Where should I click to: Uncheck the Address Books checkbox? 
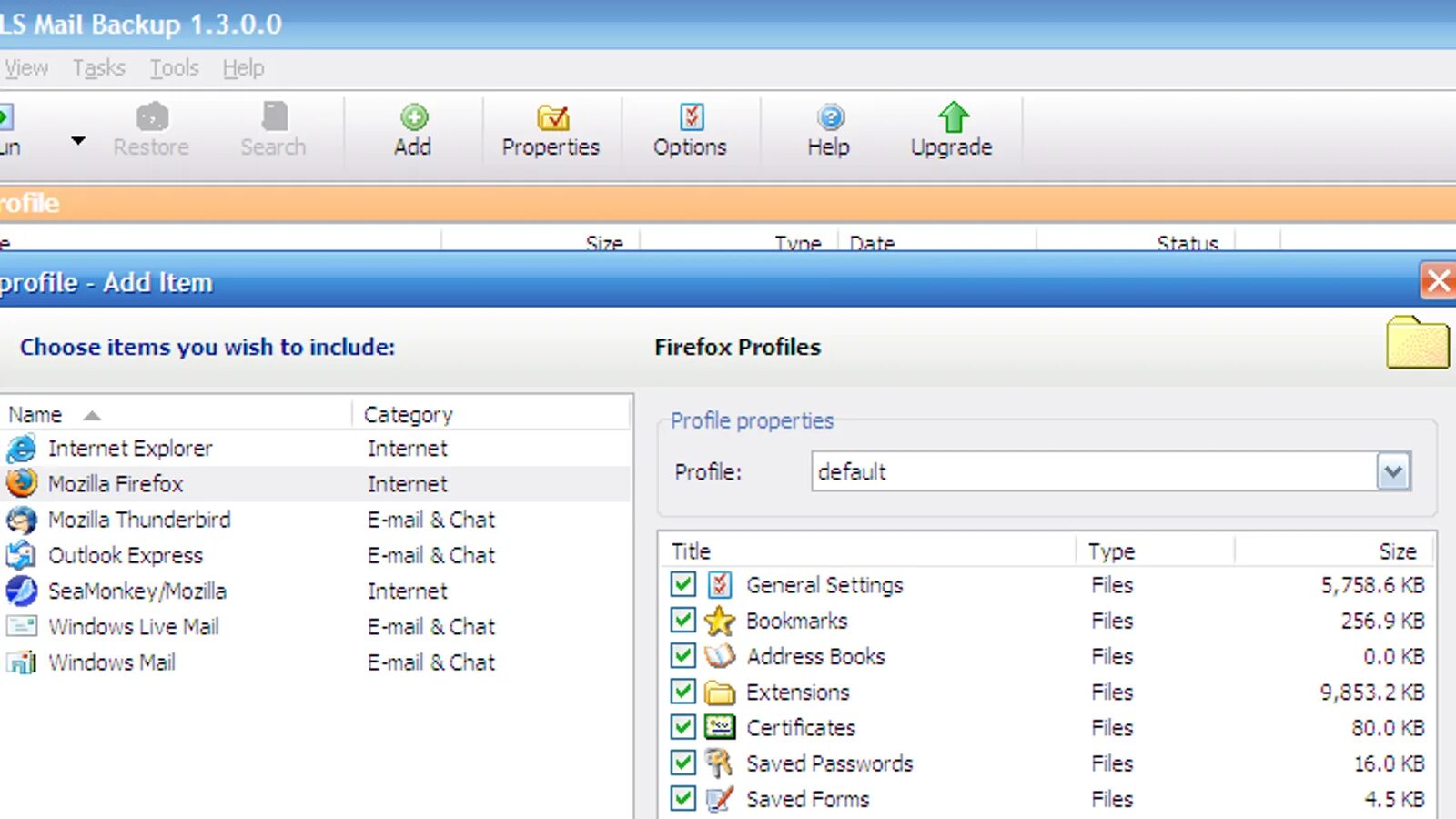pos(683,656)
